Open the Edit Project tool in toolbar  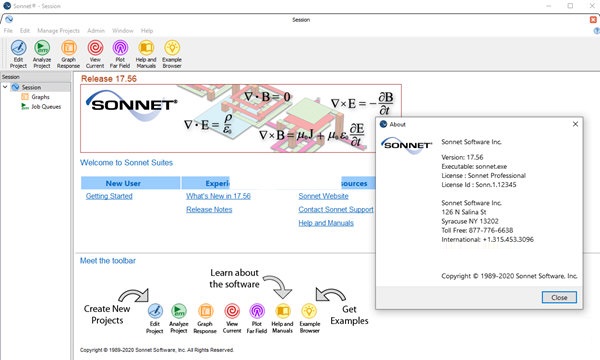(x=18, y=54)
